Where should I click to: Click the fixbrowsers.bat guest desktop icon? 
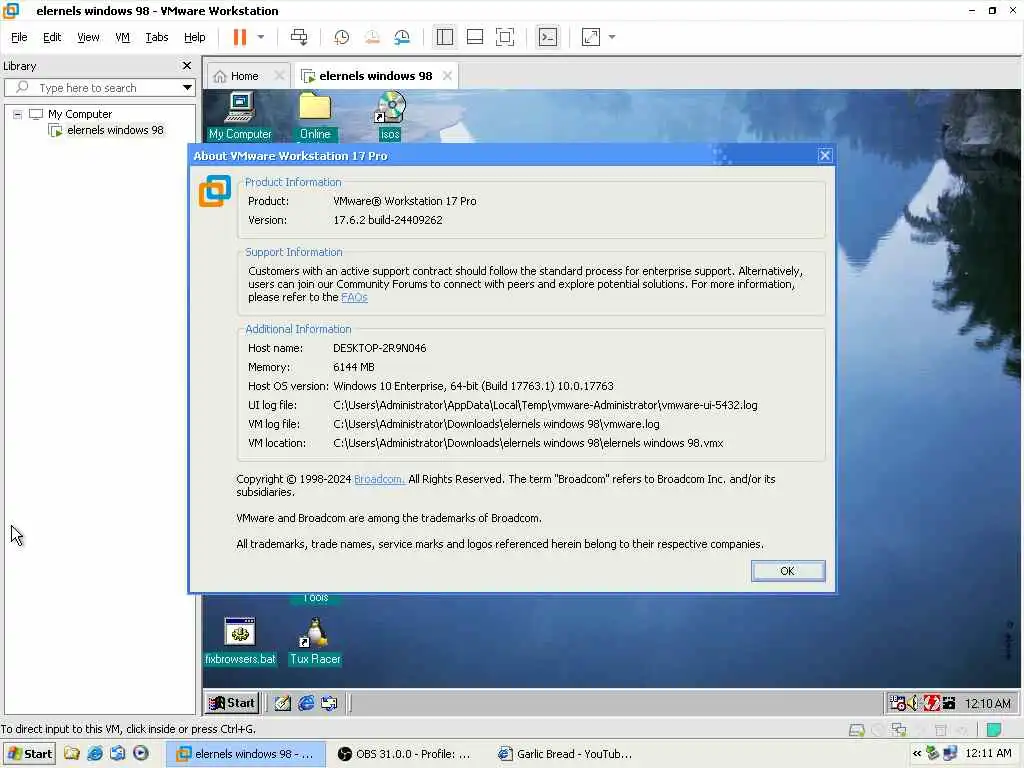pyautogui.click(x=240, y=641)
